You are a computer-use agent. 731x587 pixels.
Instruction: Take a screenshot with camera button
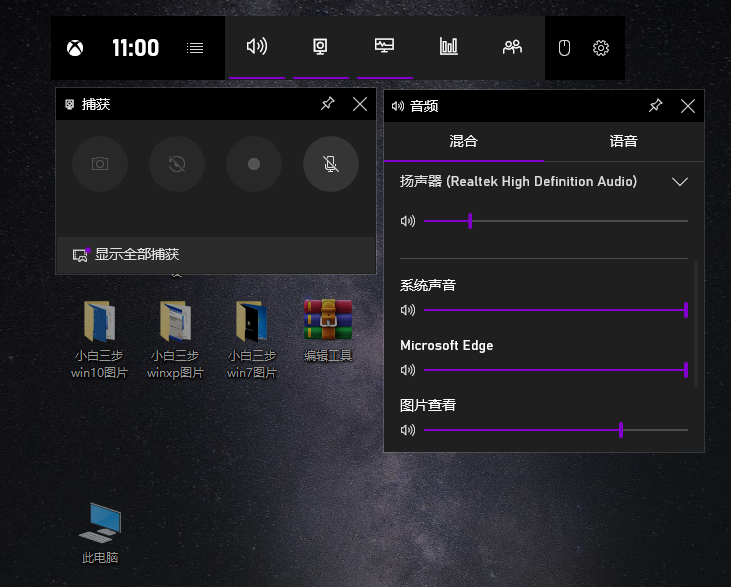coord(100,164)
